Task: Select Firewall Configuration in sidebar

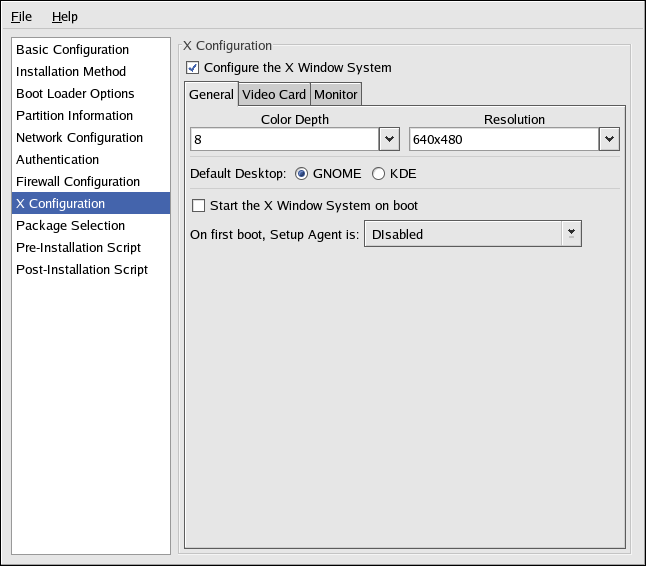Action: [78, 182]
